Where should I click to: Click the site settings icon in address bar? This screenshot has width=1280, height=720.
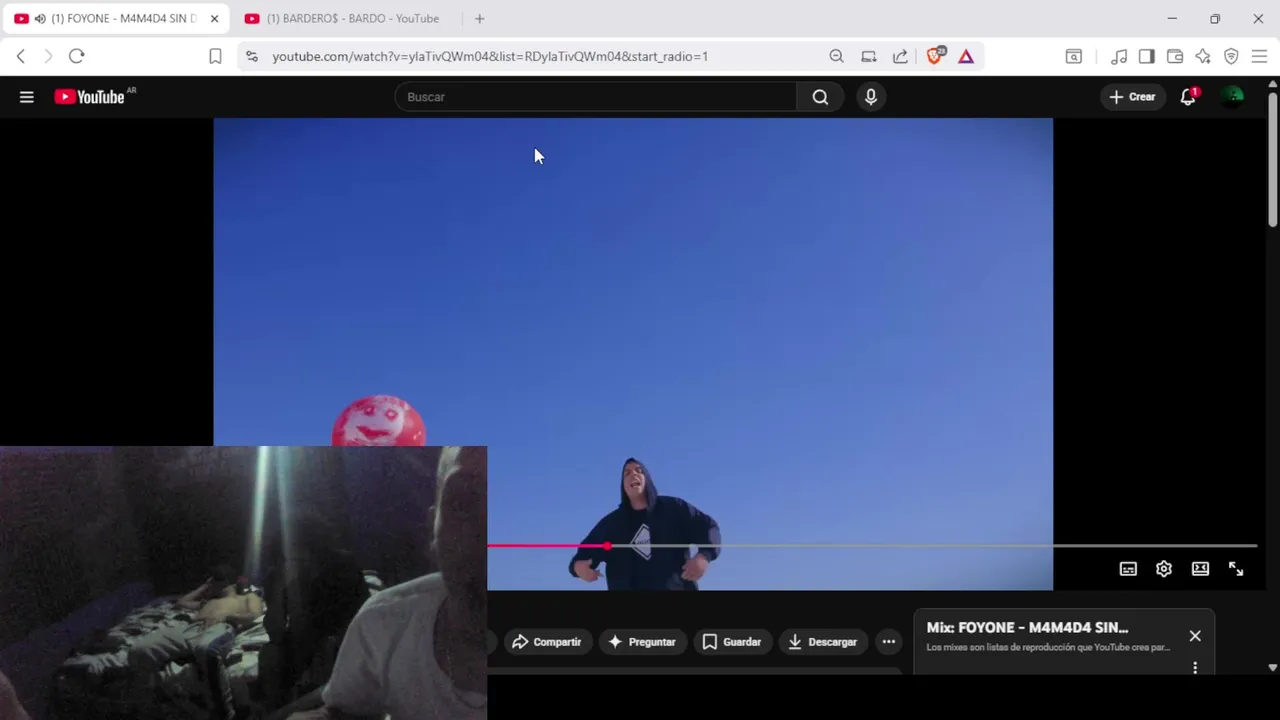(252, 57)
